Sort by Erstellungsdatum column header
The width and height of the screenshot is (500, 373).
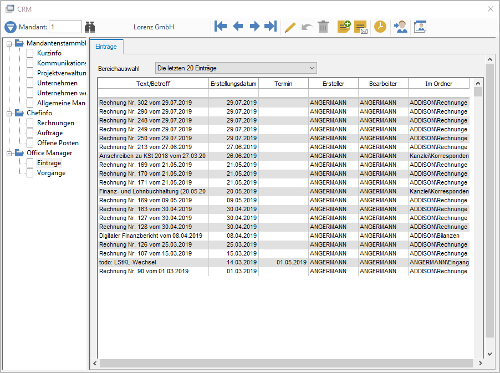[233, 83]
